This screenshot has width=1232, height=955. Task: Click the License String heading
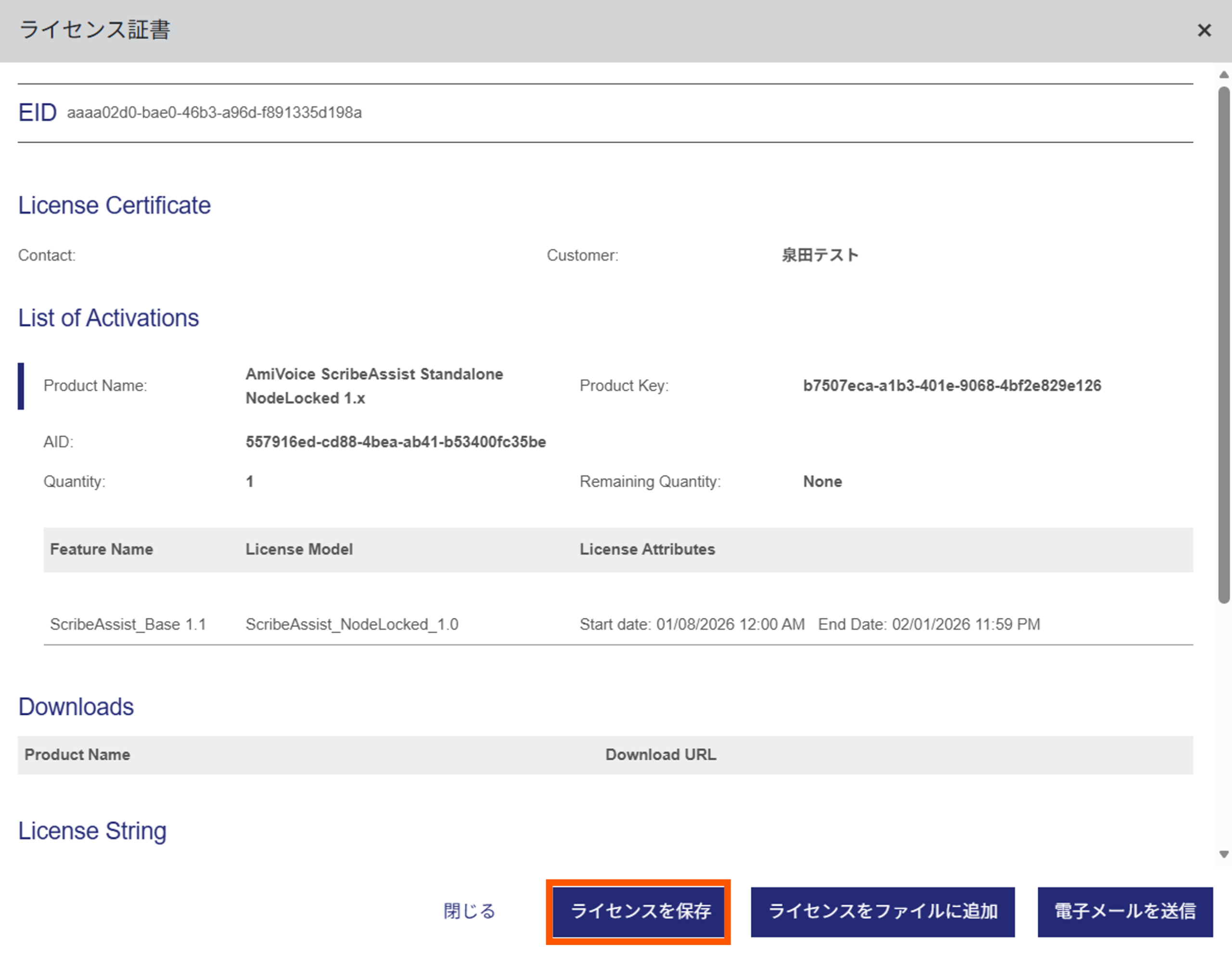click(x=92, y=831)
